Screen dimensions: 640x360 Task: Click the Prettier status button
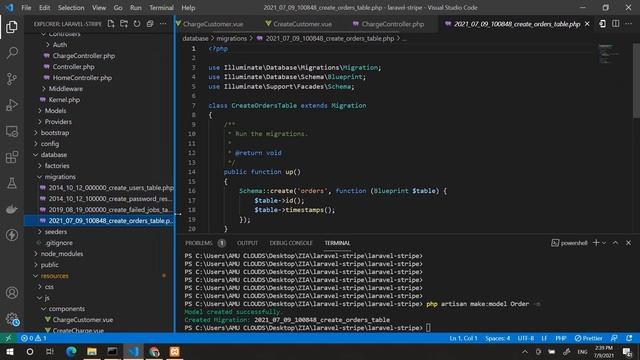[588, 338]
